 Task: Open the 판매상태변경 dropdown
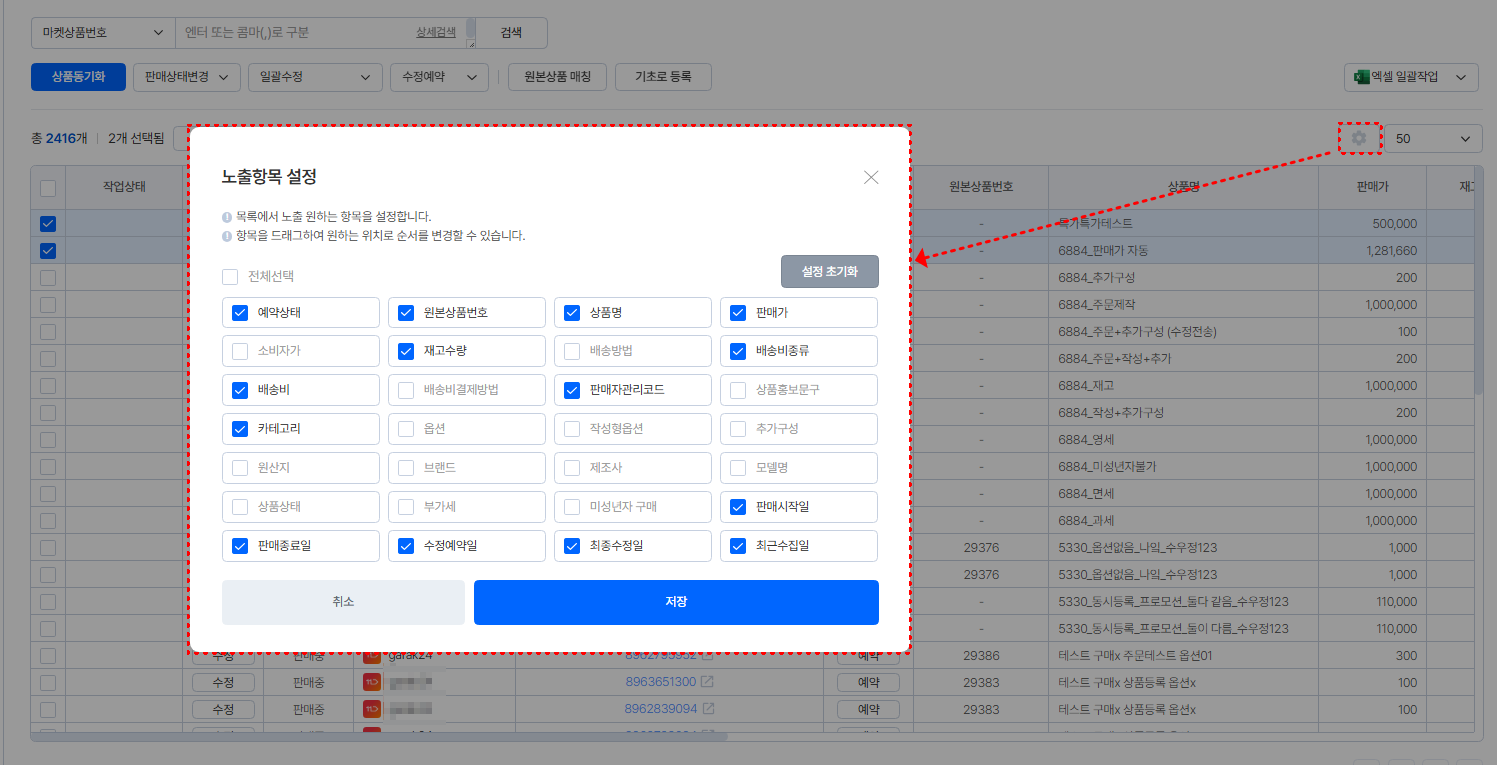click(186, 77)
